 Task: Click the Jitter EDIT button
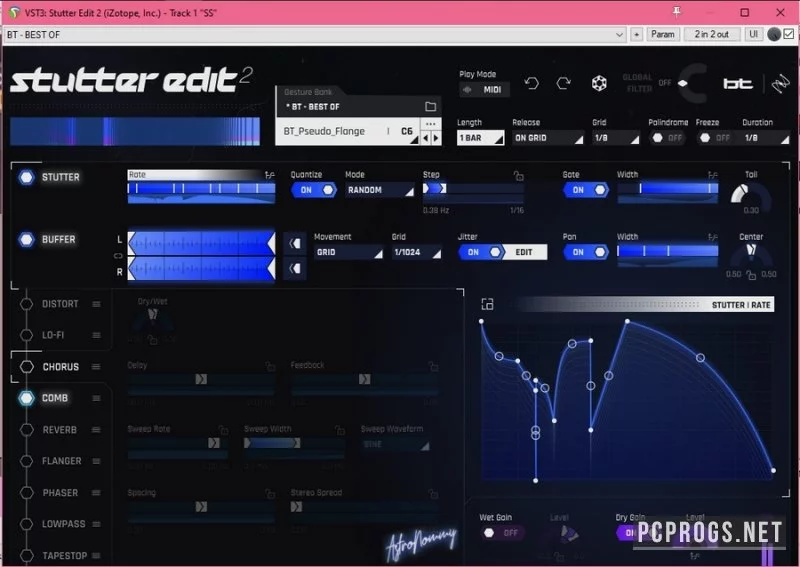[525, 252]
